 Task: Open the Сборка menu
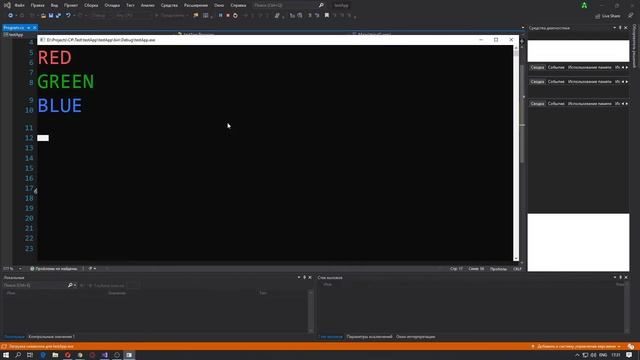[x=91, y=5]
